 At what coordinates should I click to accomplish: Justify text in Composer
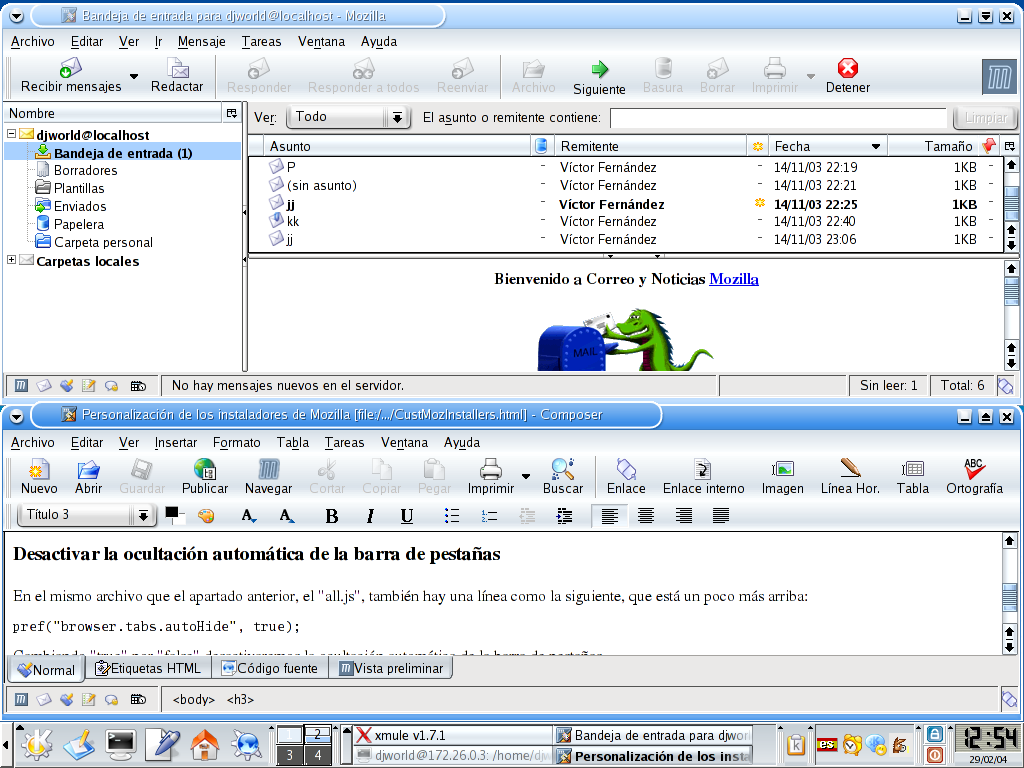click(721, 516)
